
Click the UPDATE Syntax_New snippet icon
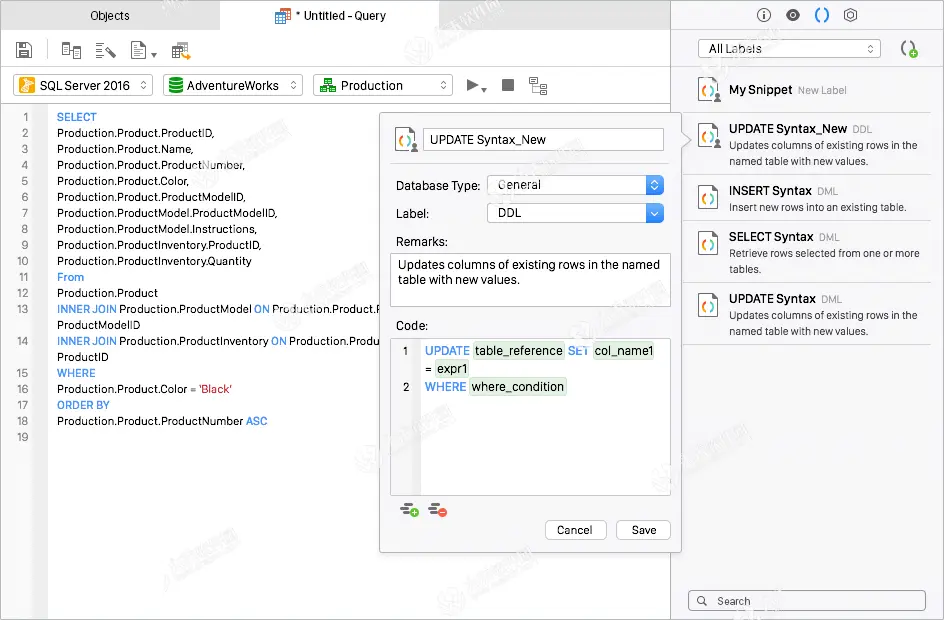pyautogui.click(x=709, y=135)
